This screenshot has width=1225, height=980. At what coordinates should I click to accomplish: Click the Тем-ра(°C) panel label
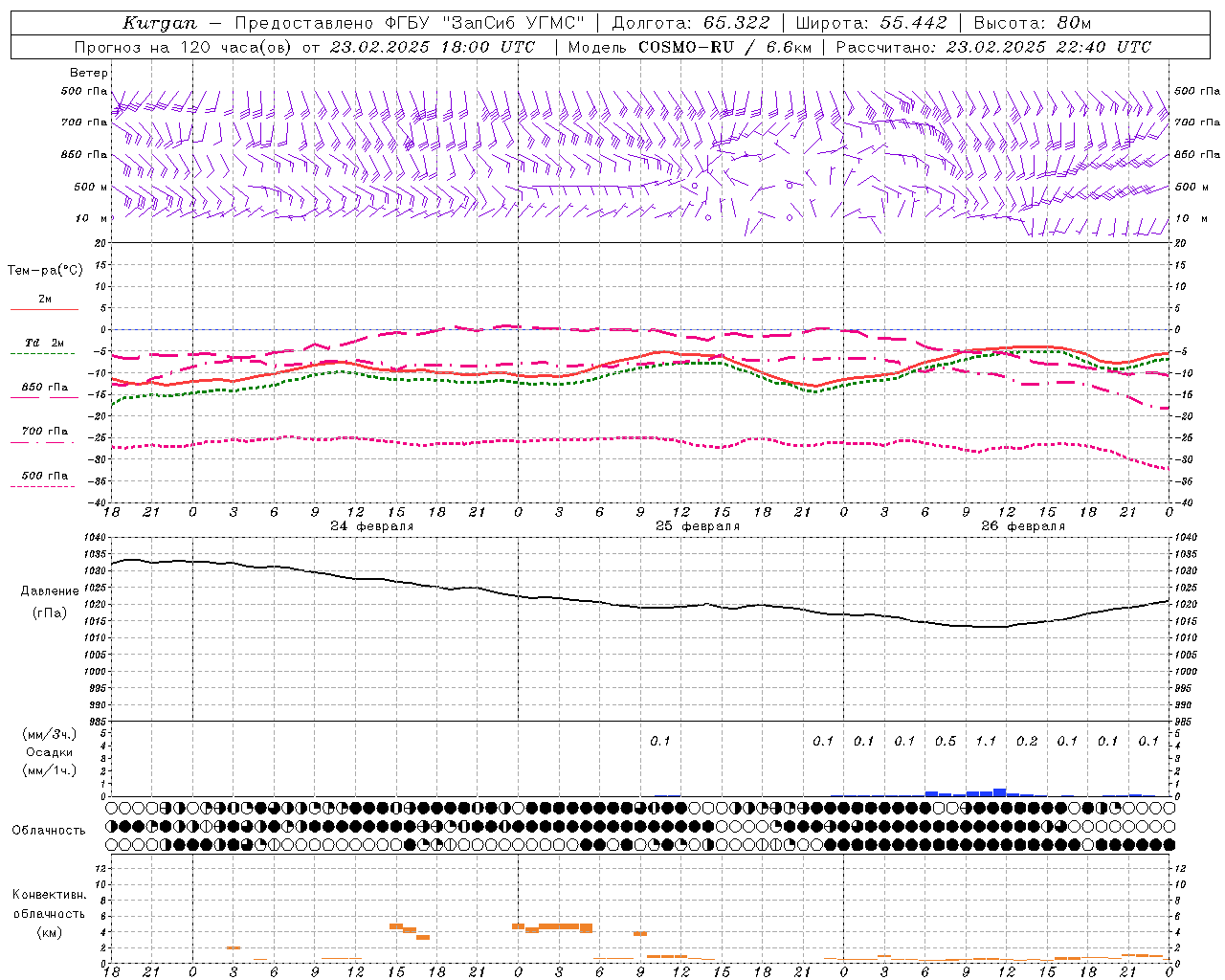point(45,271)
